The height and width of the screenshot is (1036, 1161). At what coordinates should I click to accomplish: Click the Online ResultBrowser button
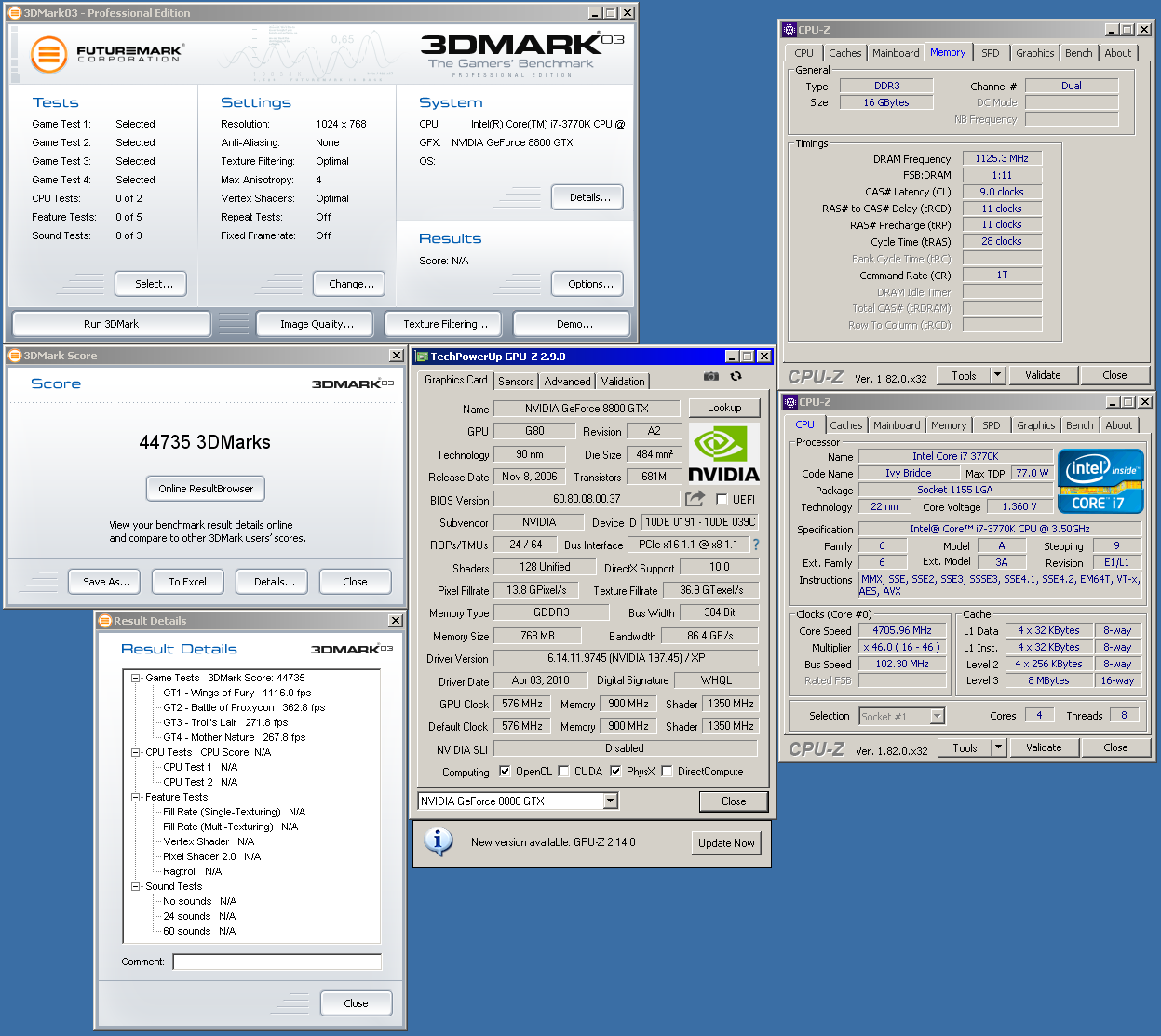click(206, 489)
